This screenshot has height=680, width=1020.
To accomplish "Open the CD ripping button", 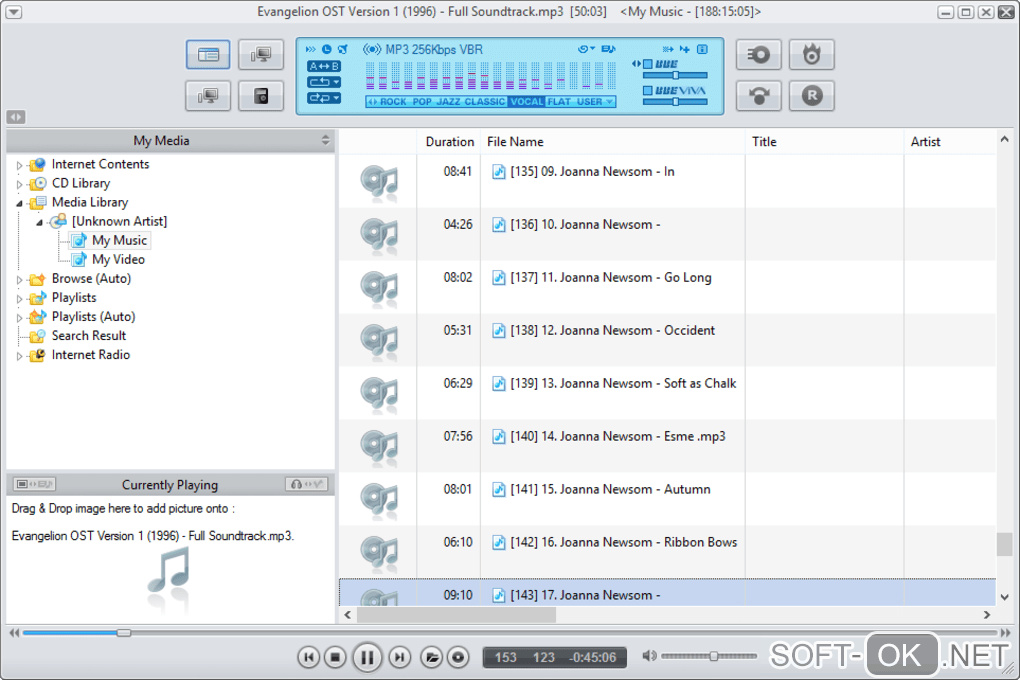I will [758, 55].
